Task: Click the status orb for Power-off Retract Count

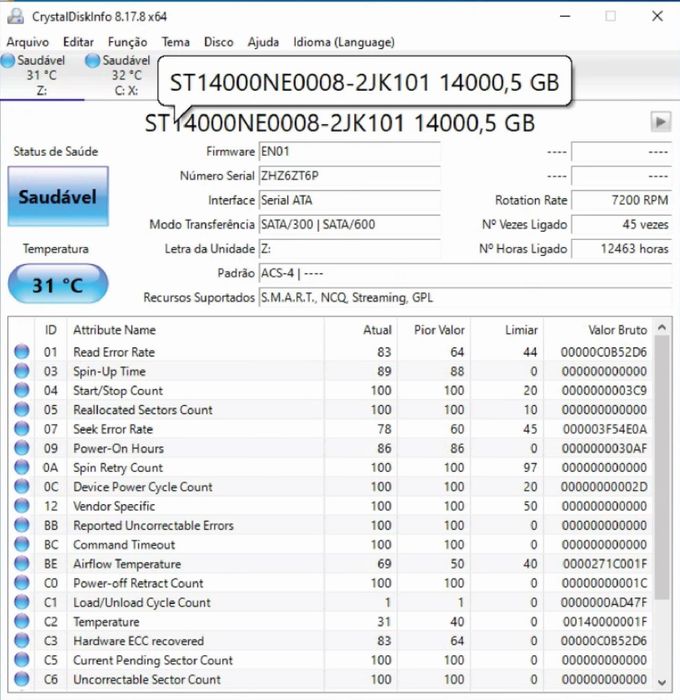Action: click(21, 583)
